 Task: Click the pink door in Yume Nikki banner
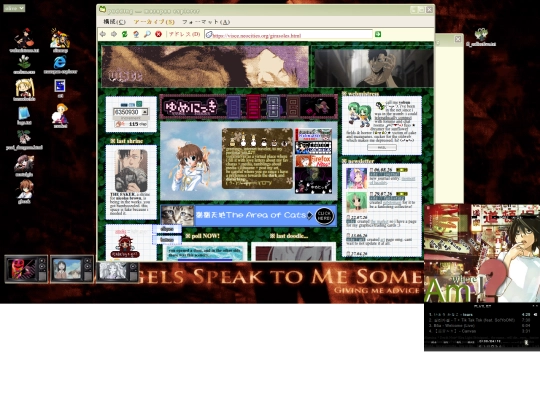pos(253,107)
